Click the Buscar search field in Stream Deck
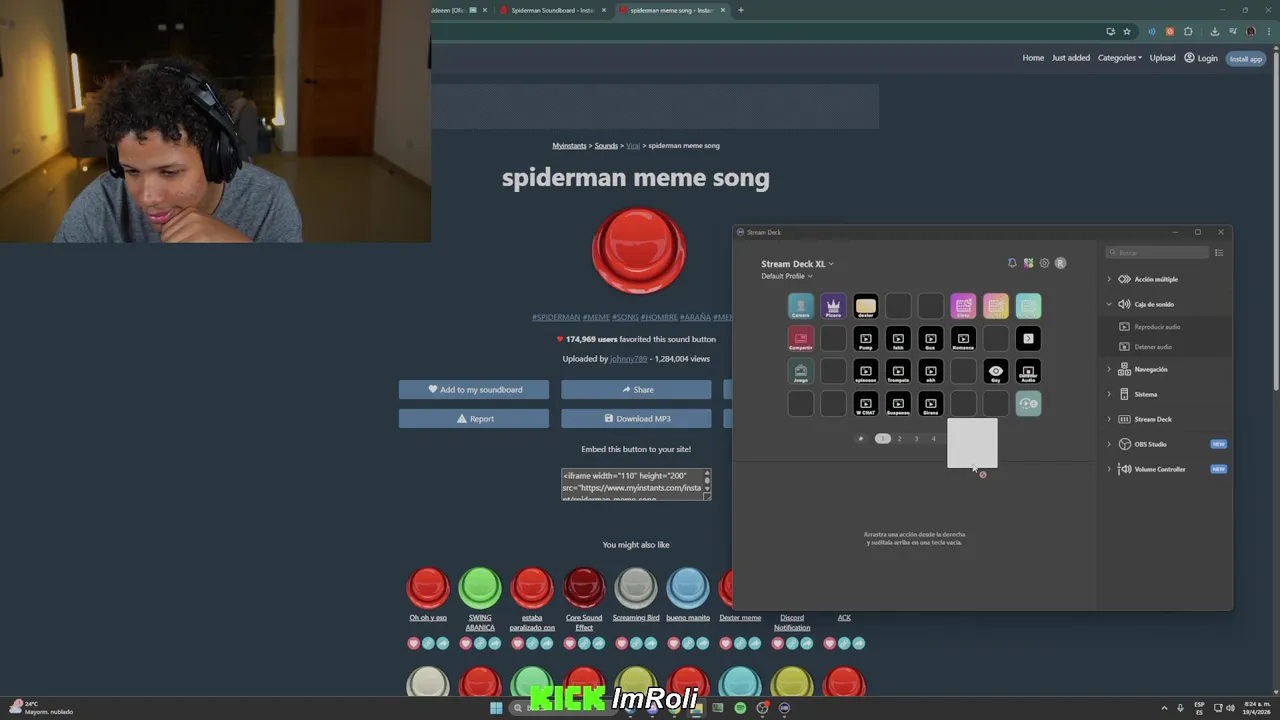This screenshot has width=1280, height=720. point(1158,253)
